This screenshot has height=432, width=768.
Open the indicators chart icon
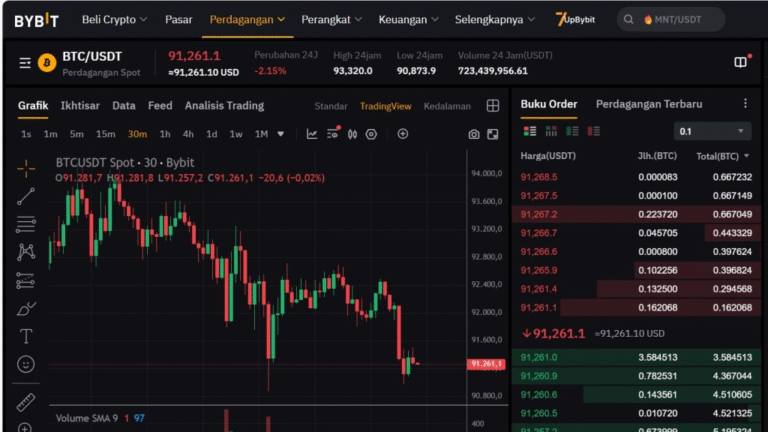pyautogui.click(x=312, y=134)
